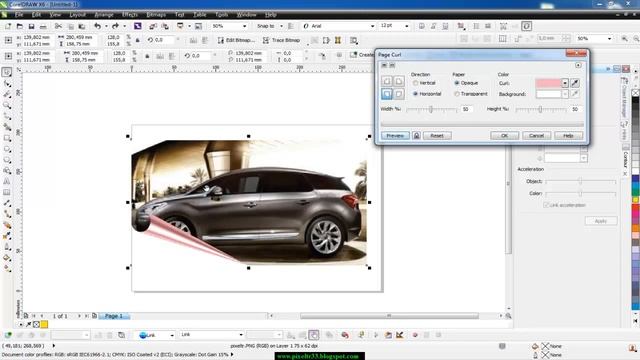Open the Undo history dropdown arrow
Screen dimensions: 640x360
click(x=106, y=26)
